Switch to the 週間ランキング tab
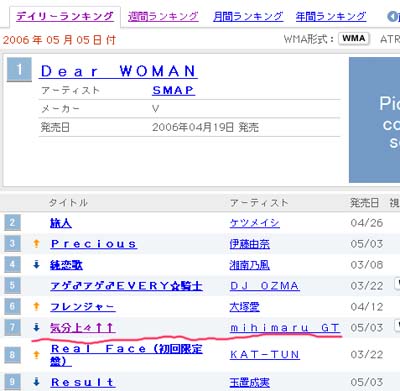The width and height of the screenshot is (400, 391). [163, 16]
